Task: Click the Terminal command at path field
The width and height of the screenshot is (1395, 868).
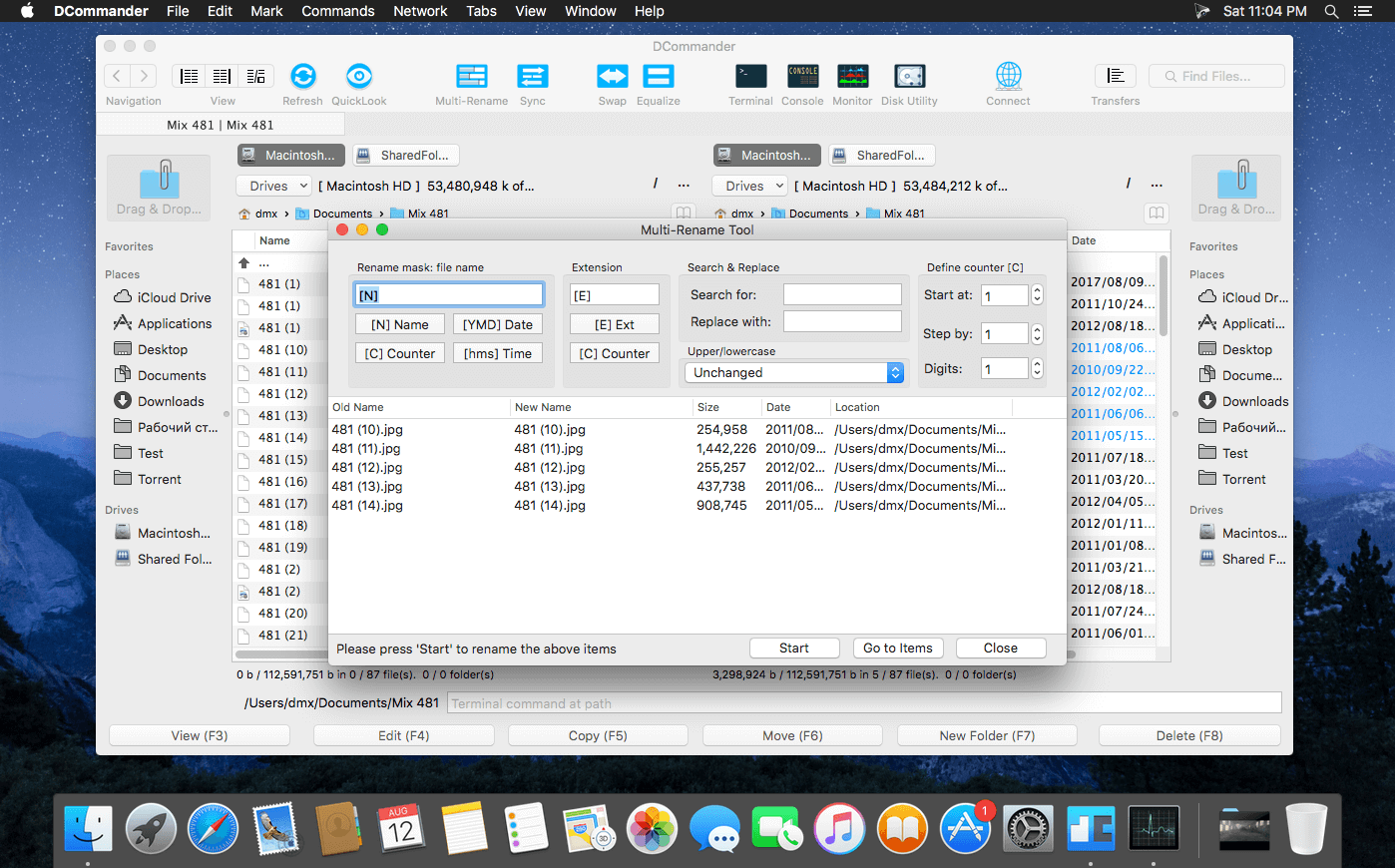Action: click(864, 703)
